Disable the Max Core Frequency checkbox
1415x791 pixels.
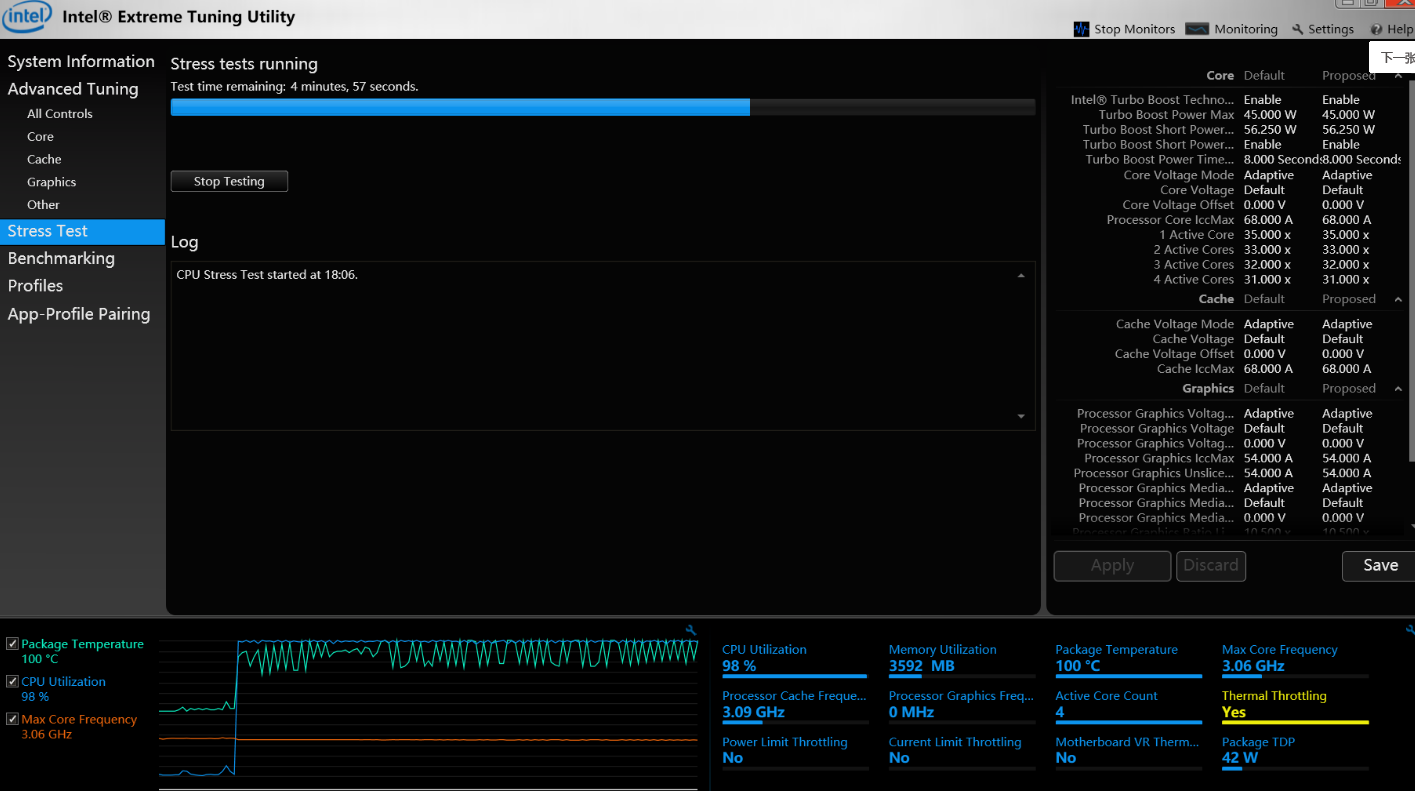click(12, 719)
